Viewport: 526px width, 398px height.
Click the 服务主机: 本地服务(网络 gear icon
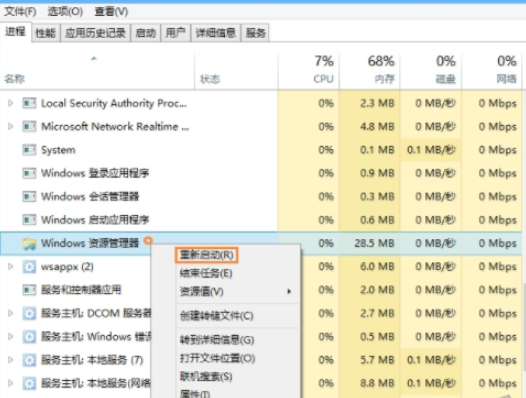pyautogui.click(x=29, y=383)
